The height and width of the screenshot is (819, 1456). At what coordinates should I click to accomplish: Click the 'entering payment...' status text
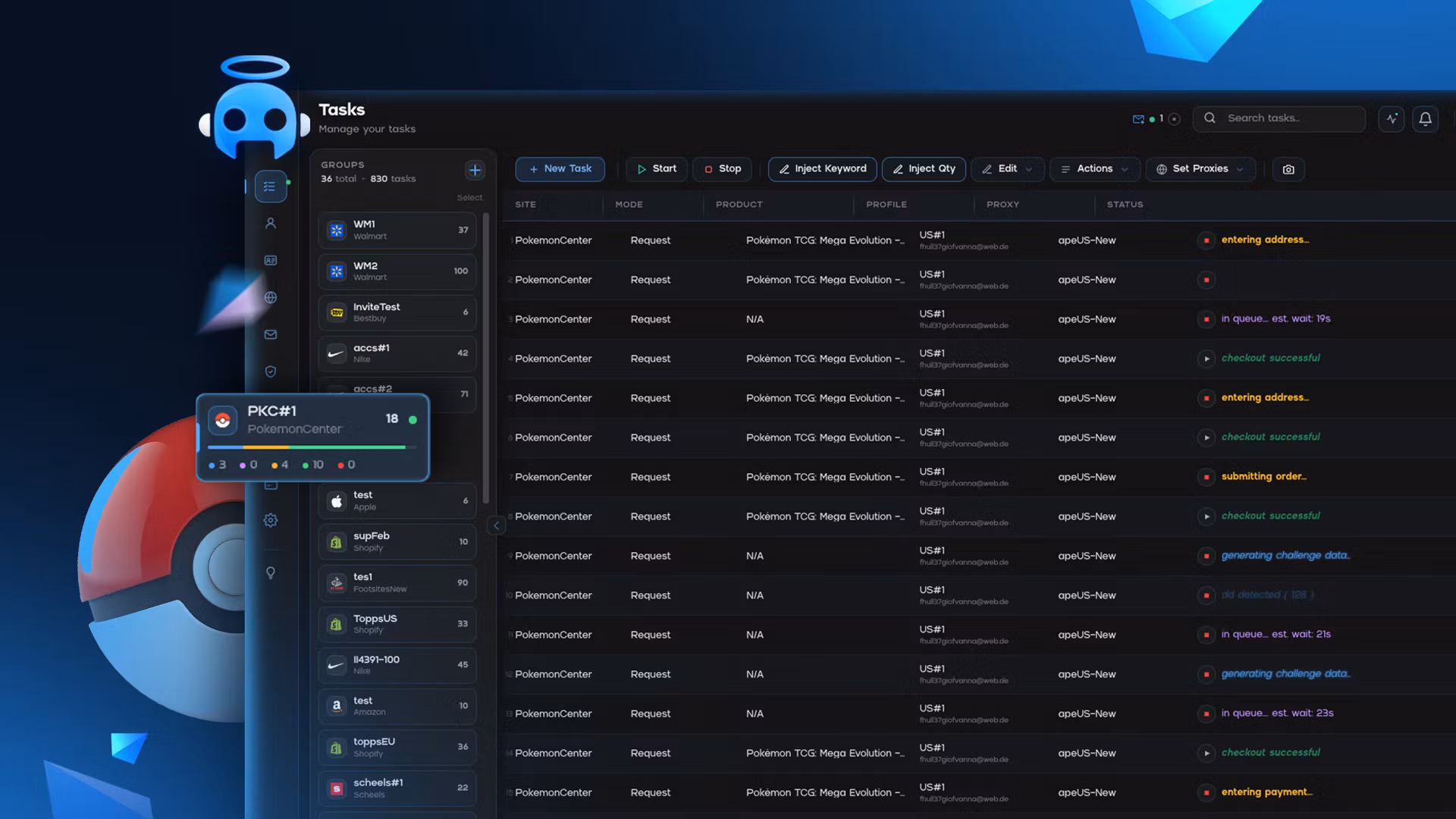click(x=1266, y=792)
